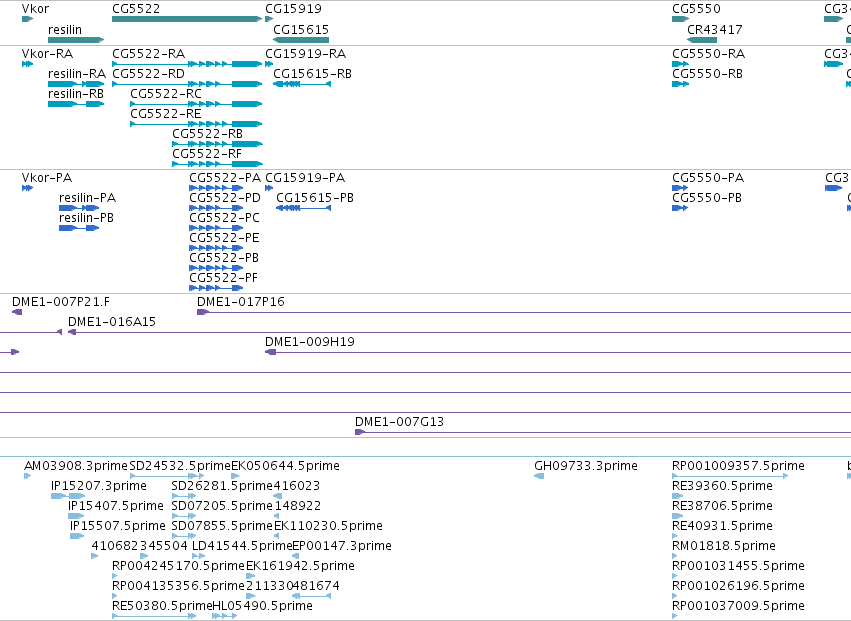Select EST HL05490.5prime label
Screen dimensions: 851x621
263,606
